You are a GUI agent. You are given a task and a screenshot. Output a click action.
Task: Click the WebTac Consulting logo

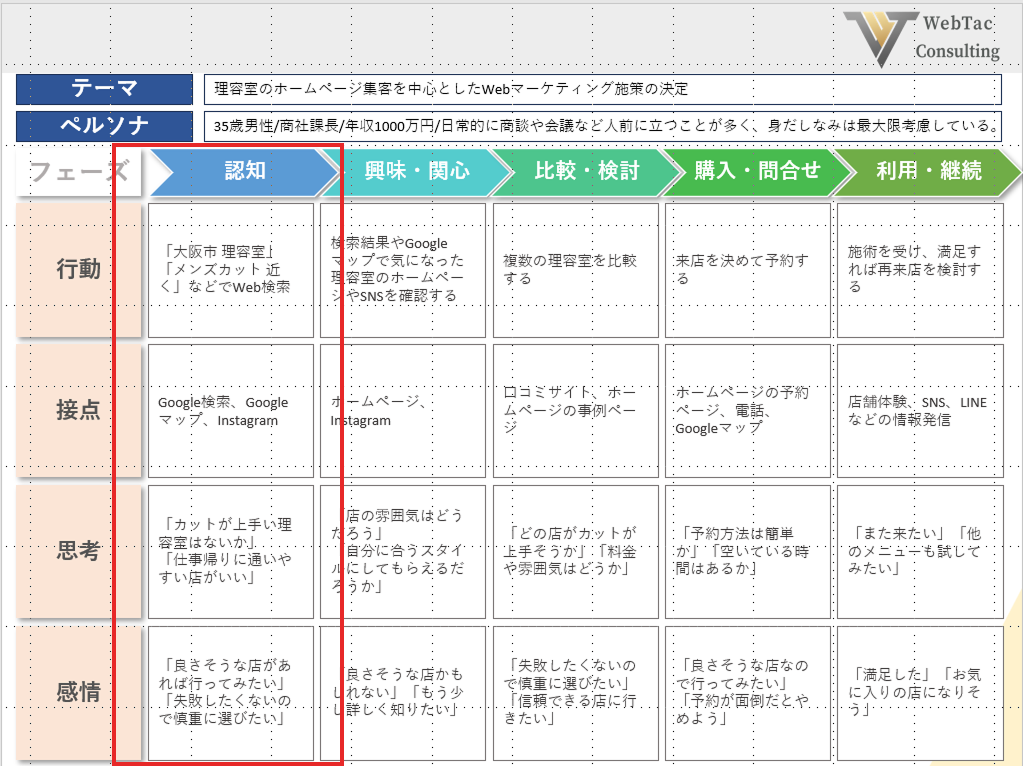pyautogui.click(x=920, y=38)
